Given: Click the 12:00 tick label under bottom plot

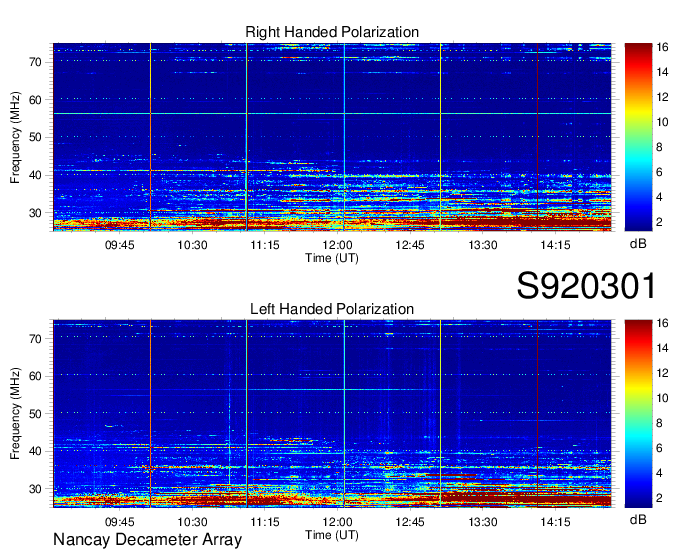Looking at the screenshot, I should (337, 522).
